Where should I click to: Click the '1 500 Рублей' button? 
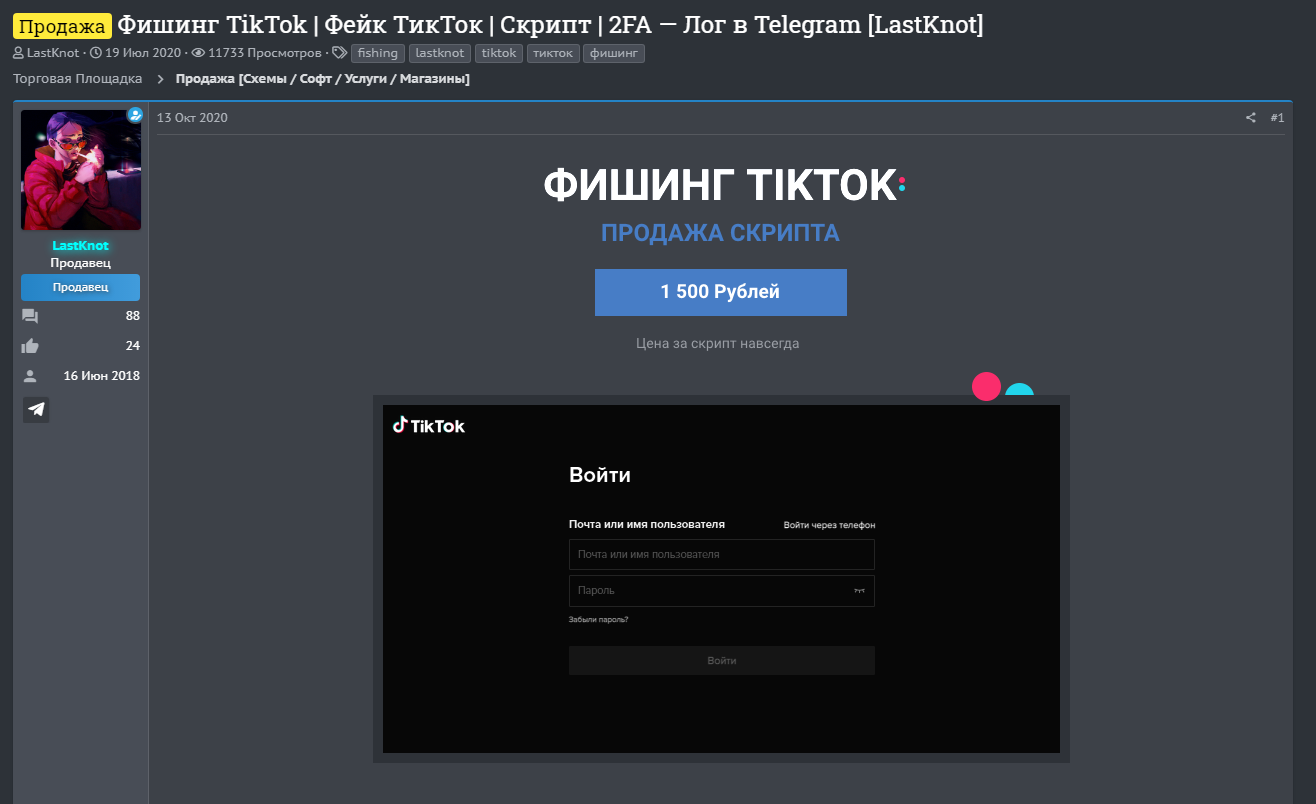[720, 292]
